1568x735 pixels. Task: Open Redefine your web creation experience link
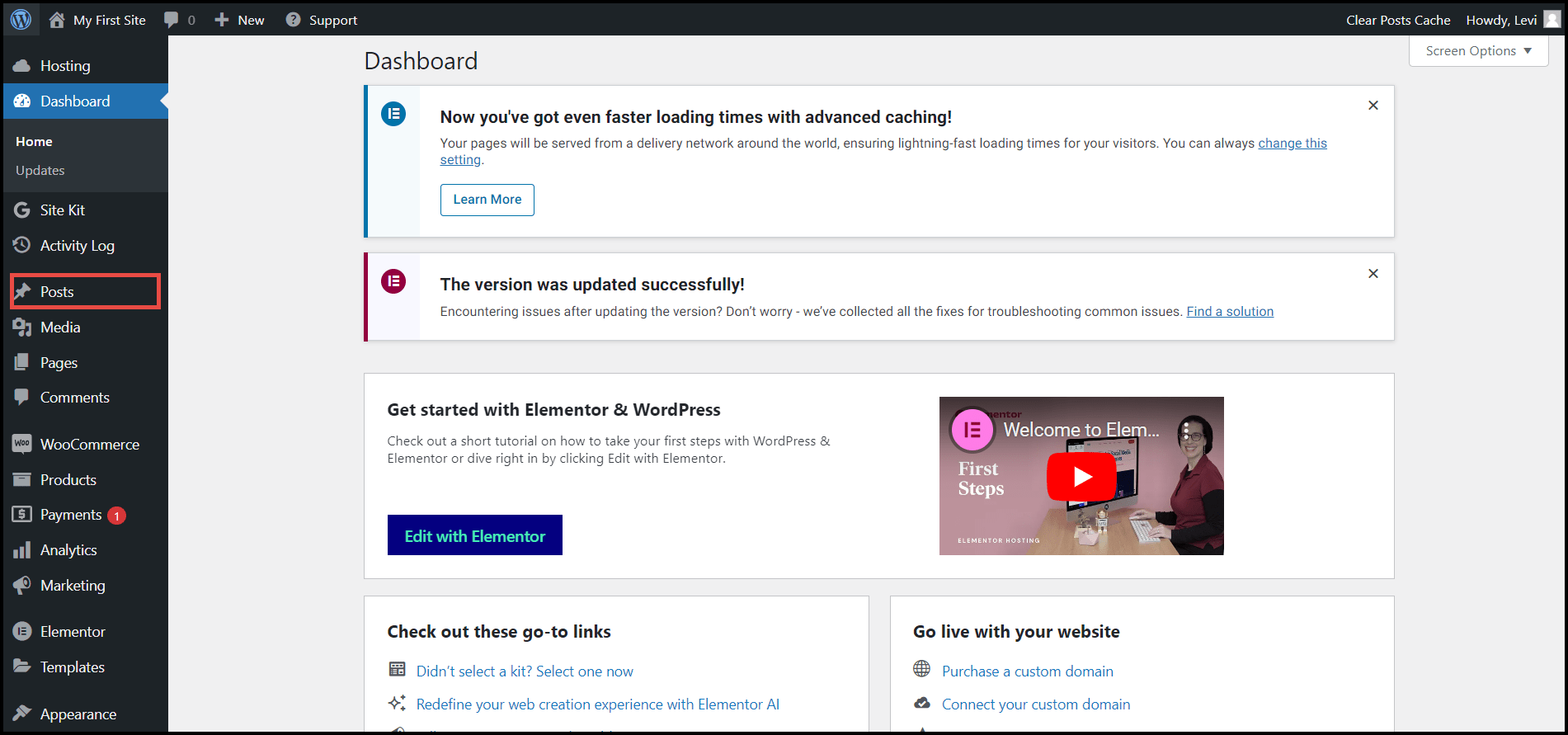coord(598,704)
